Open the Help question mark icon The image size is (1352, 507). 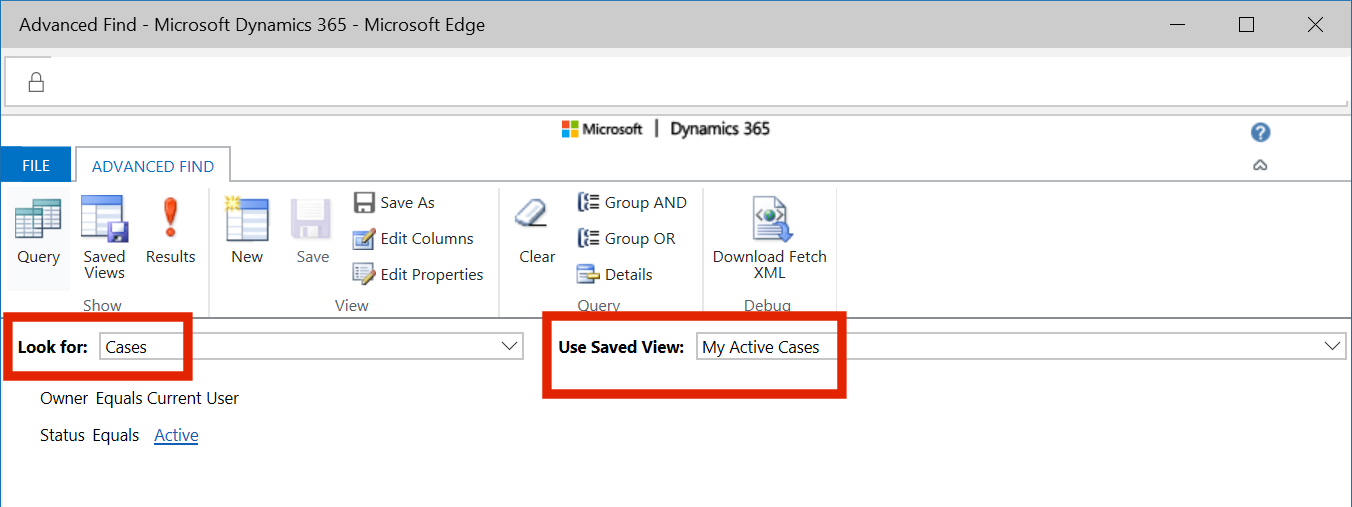pos(1260,132)
